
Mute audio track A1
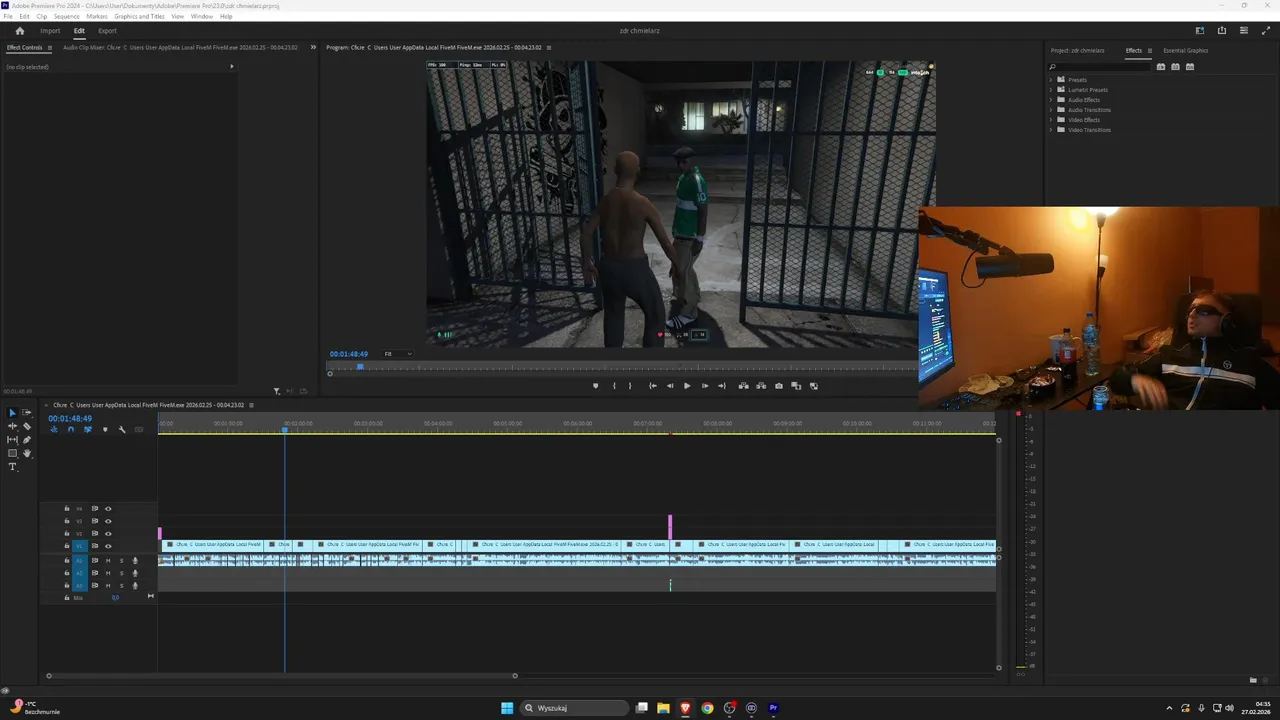point(108,561)
